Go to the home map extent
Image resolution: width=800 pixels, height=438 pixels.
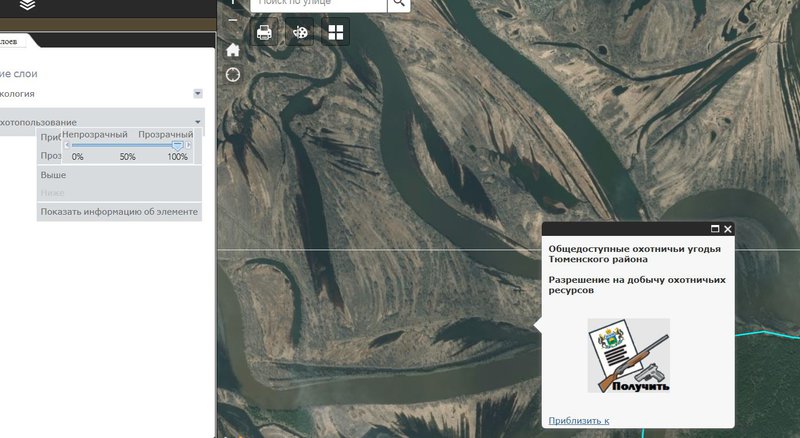(x=233, y=50)
